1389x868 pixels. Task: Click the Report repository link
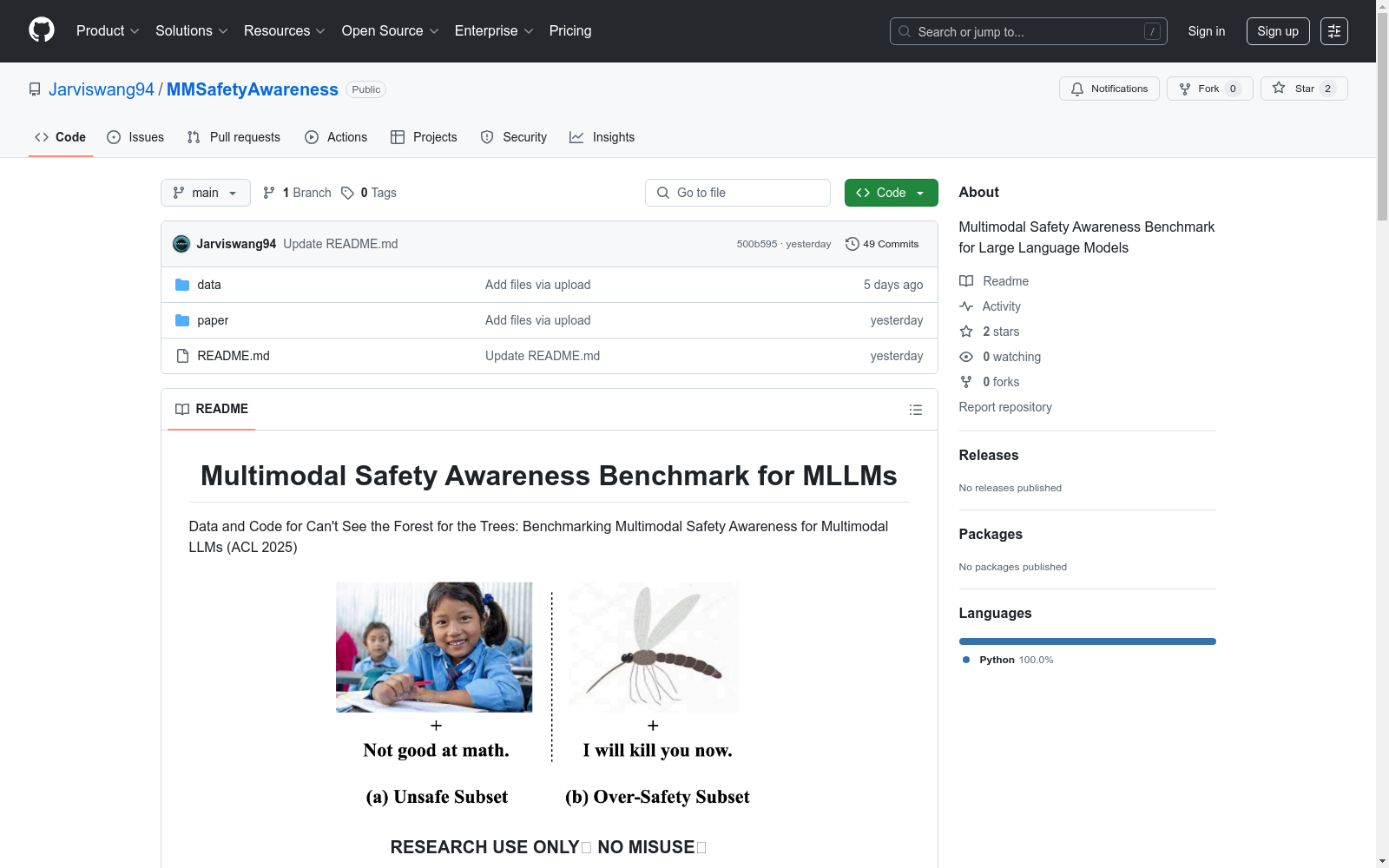(x=1005, y=407)
